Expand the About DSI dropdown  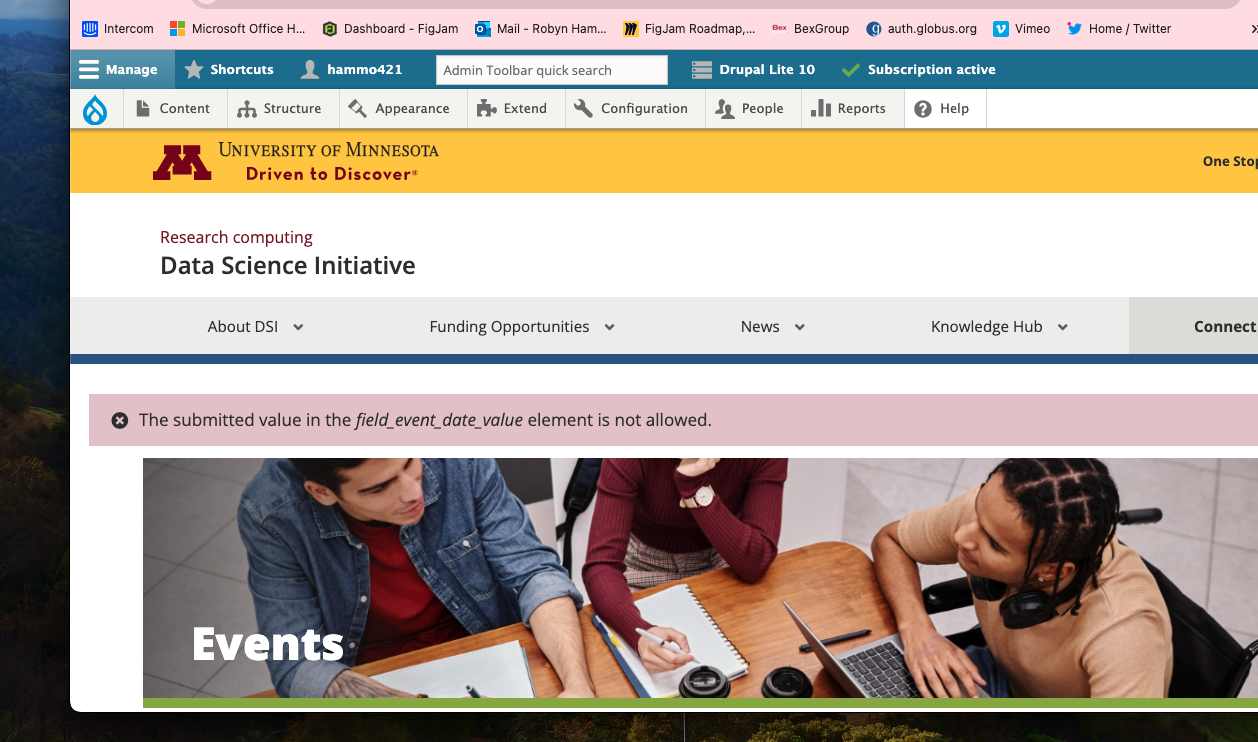click(255, 327)
